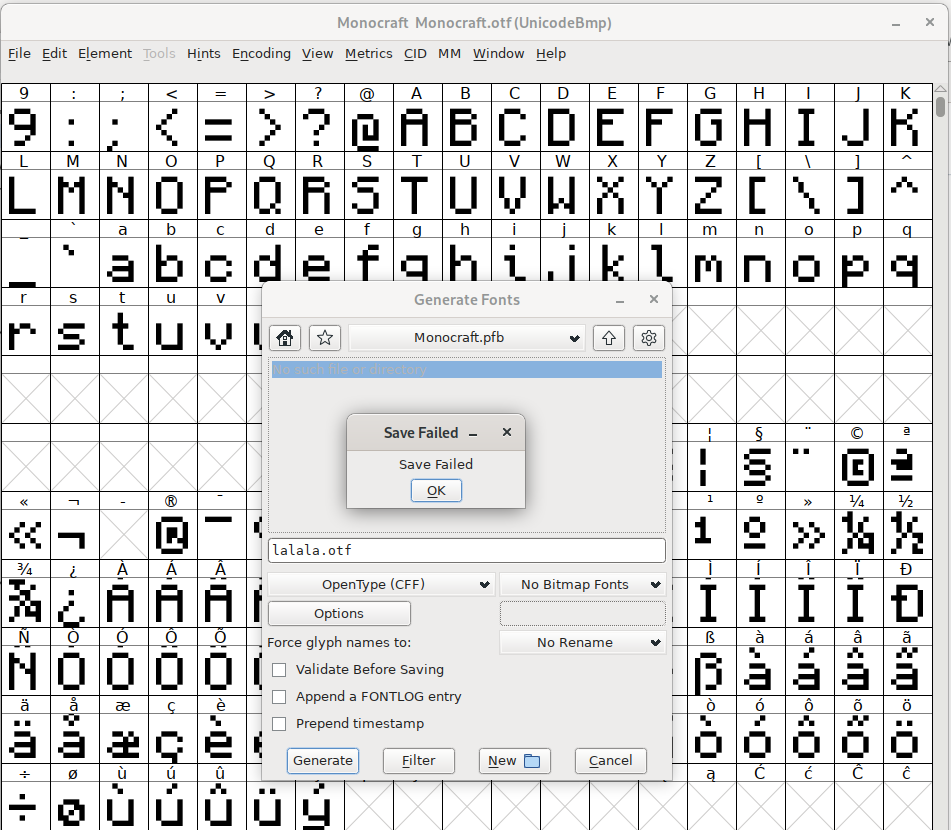Open the OpenType (CFF) format dropdown

(381, 584)
